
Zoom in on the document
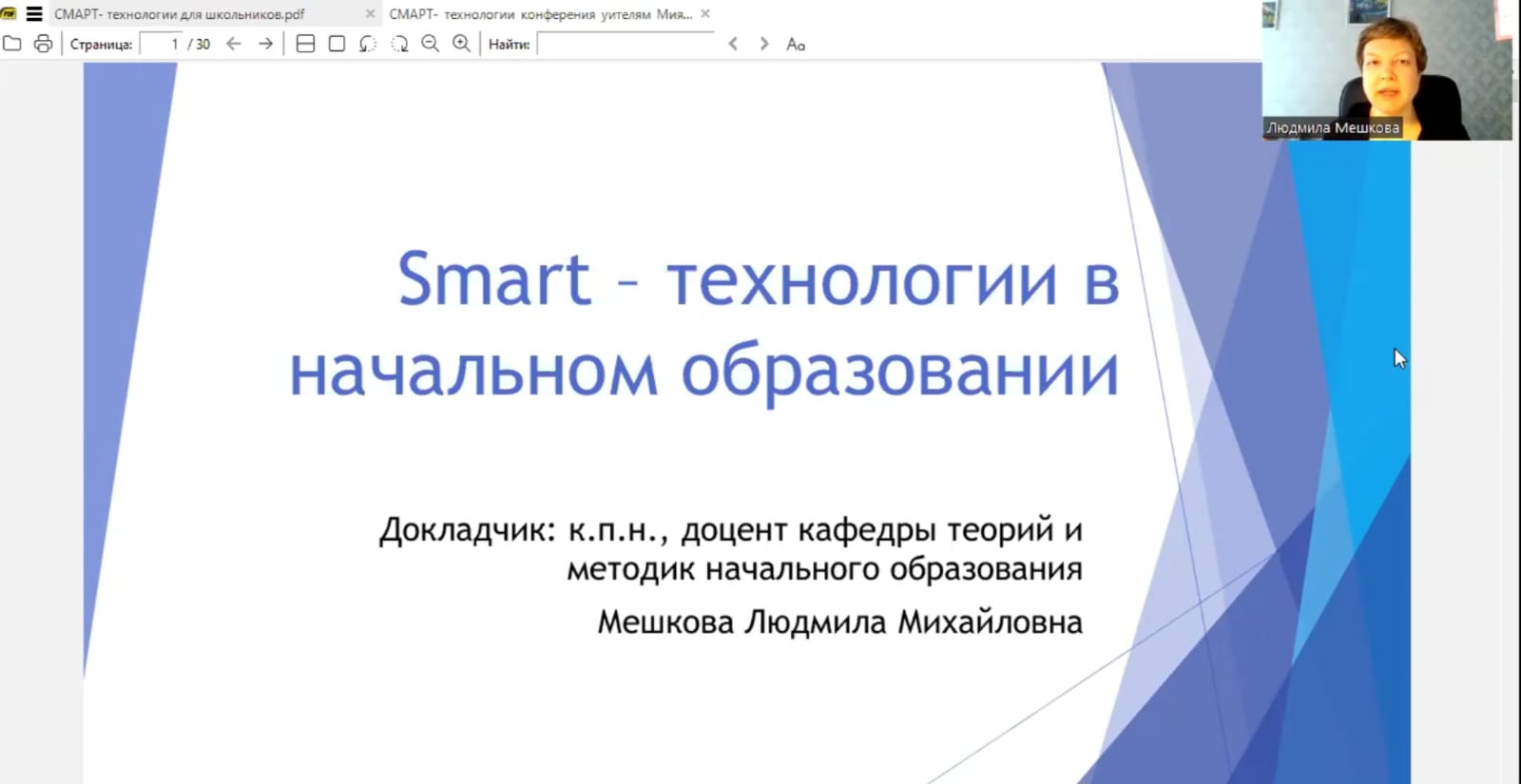click(462, 44)
